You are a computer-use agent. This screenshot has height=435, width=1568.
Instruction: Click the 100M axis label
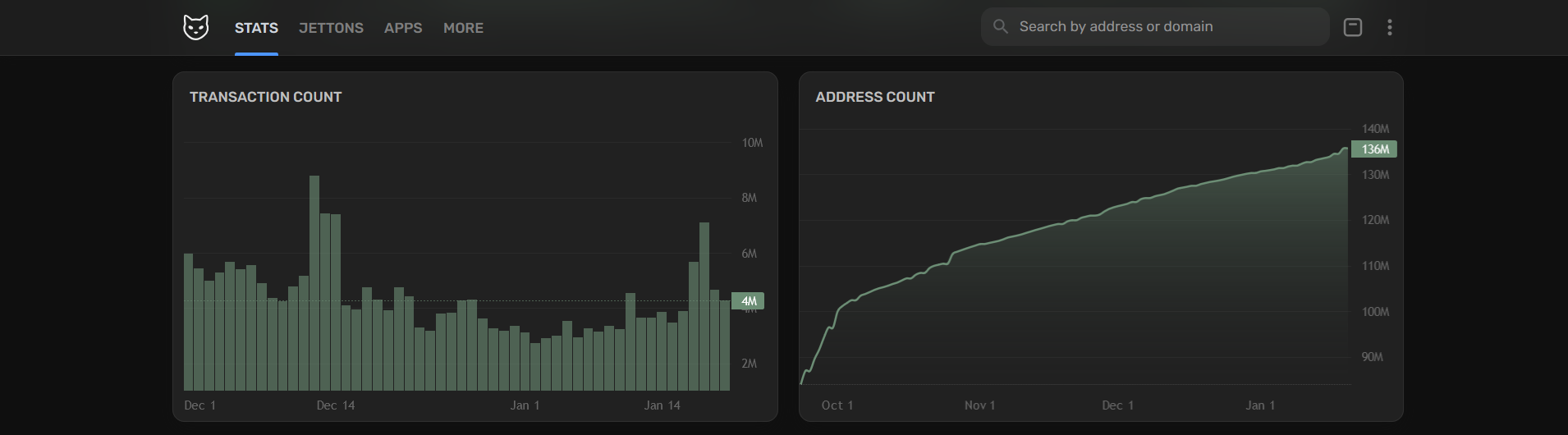pos(1376,312)
